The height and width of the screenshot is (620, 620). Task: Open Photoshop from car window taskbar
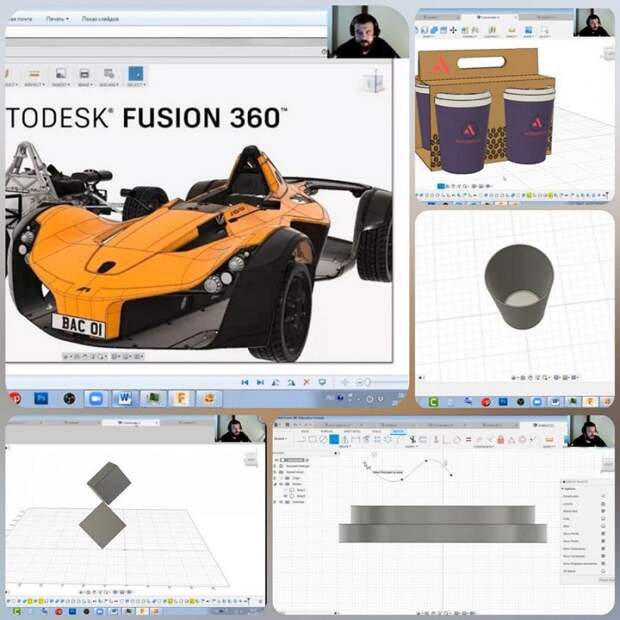click(x=41, y=398)
